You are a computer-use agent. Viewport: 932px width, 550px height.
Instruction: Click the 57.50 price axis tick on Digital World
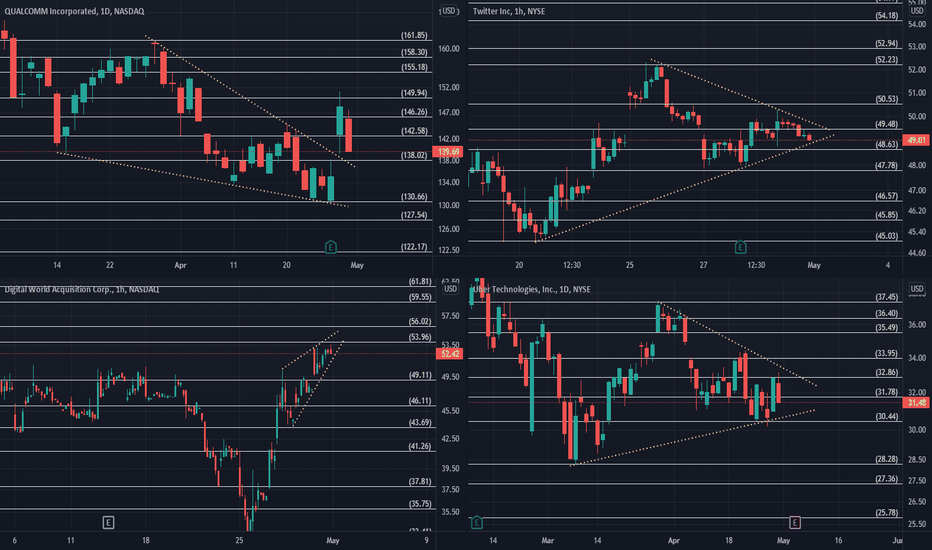pos(450,316)
